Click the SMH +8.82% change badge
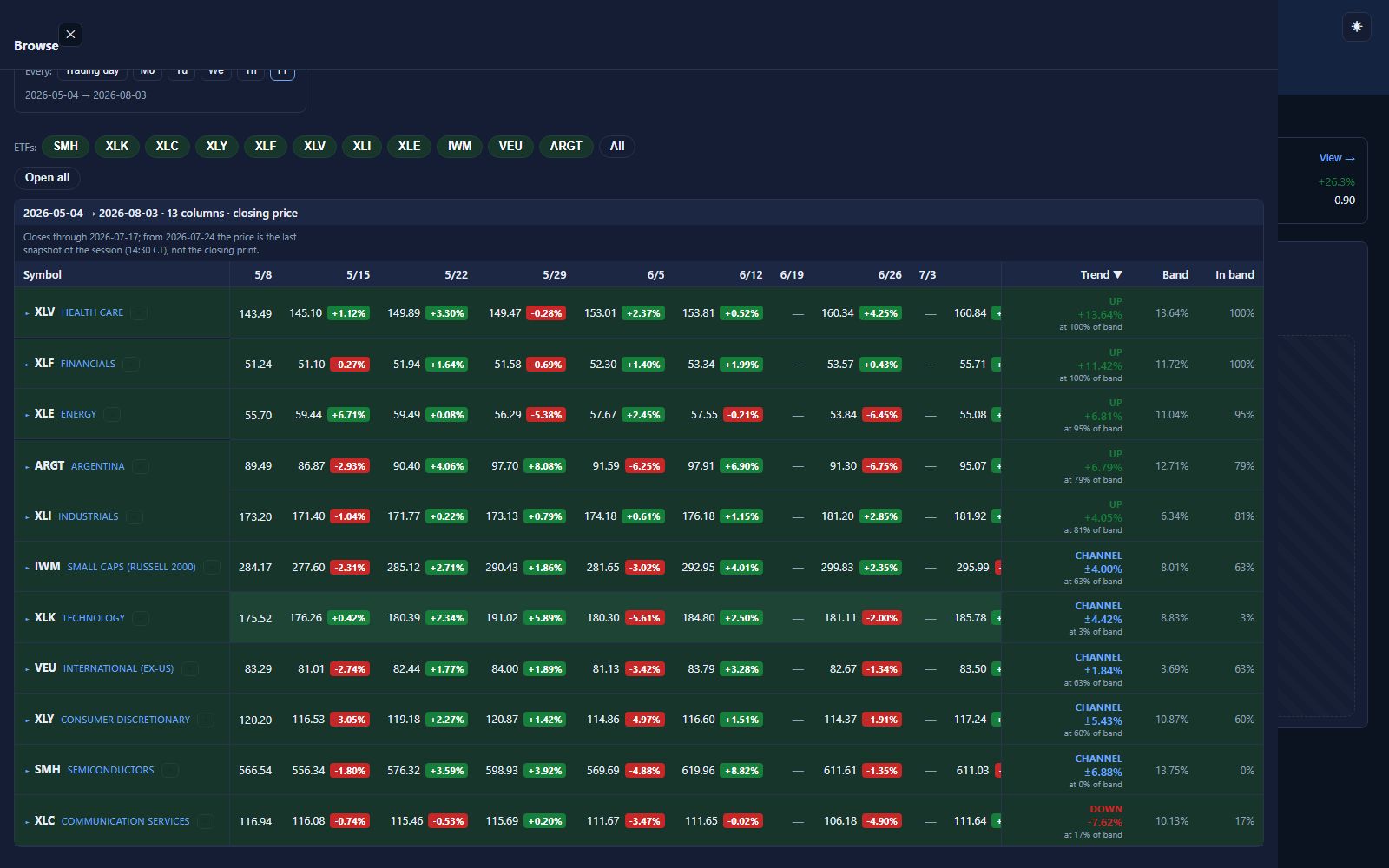 [x=741, y=771]
